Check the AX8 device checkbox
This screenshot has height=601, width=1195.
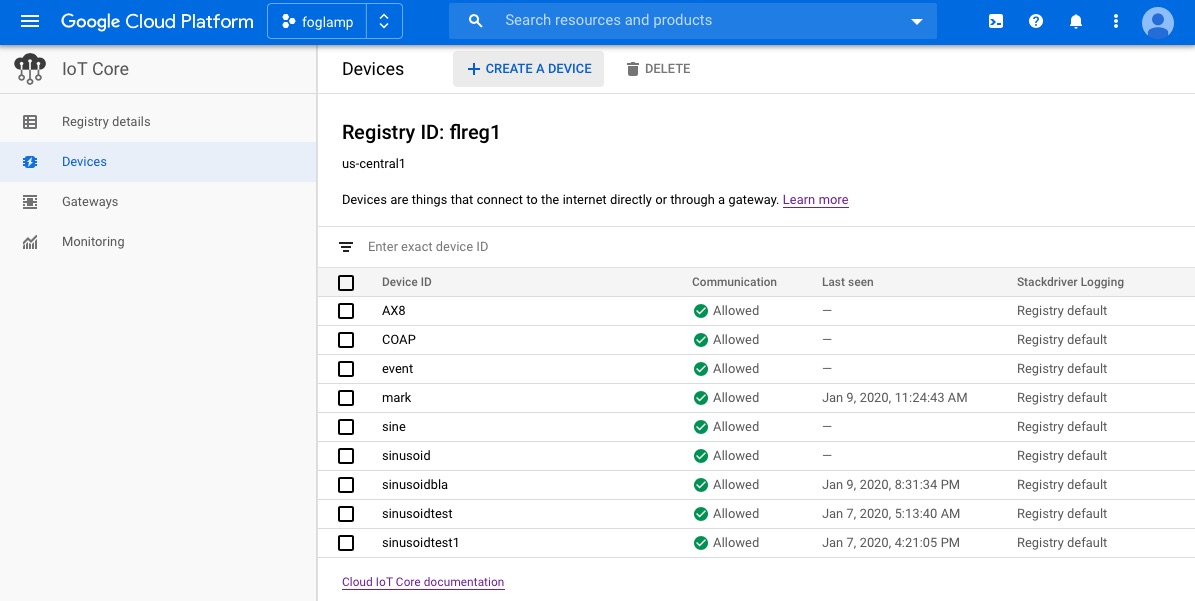point(346,311)
